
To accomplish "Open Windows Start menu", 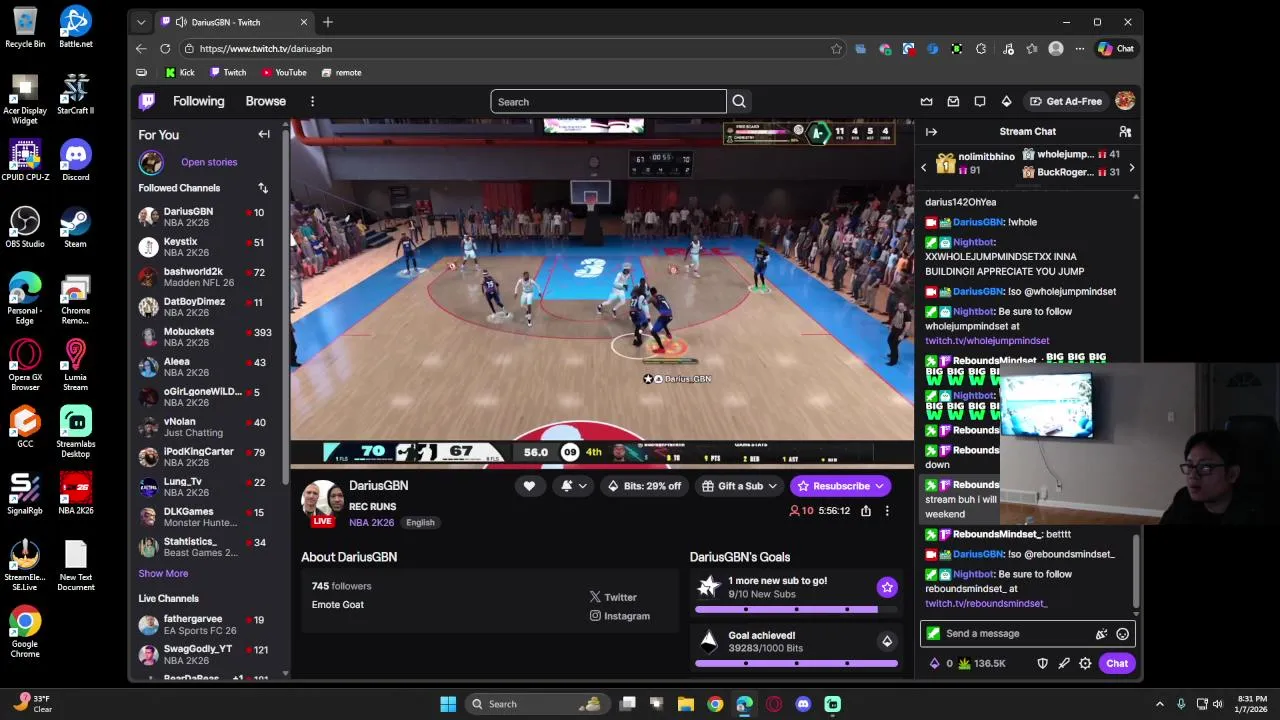I will pyautogui.click(x=448, y=704).
